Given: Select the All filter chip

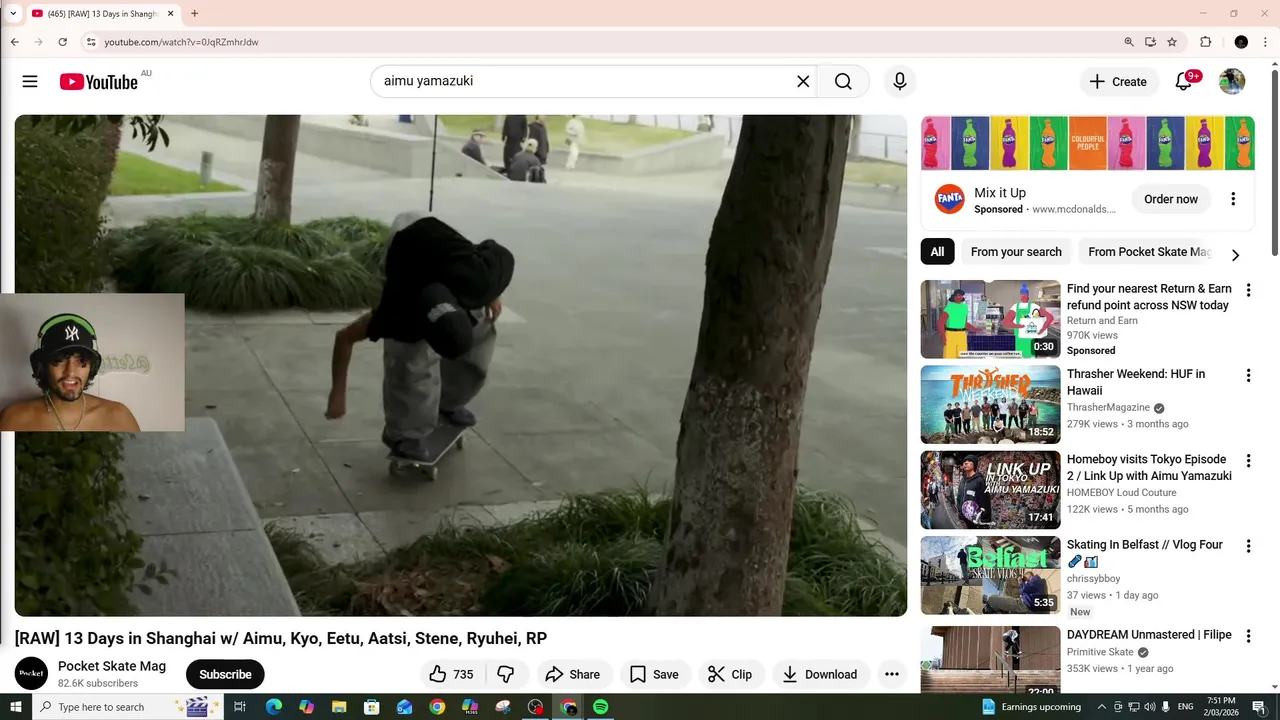Looking at the screenshot, I should pyautogui.click(x=937, y=252).
